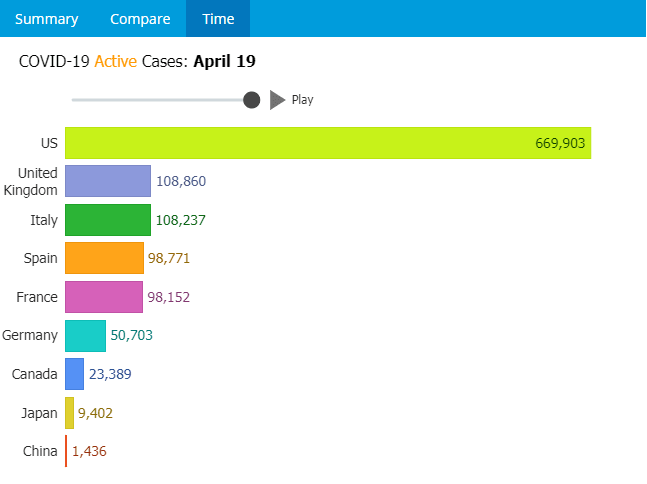Open the Summary tab
647x484 pixels.
[46, 19]
